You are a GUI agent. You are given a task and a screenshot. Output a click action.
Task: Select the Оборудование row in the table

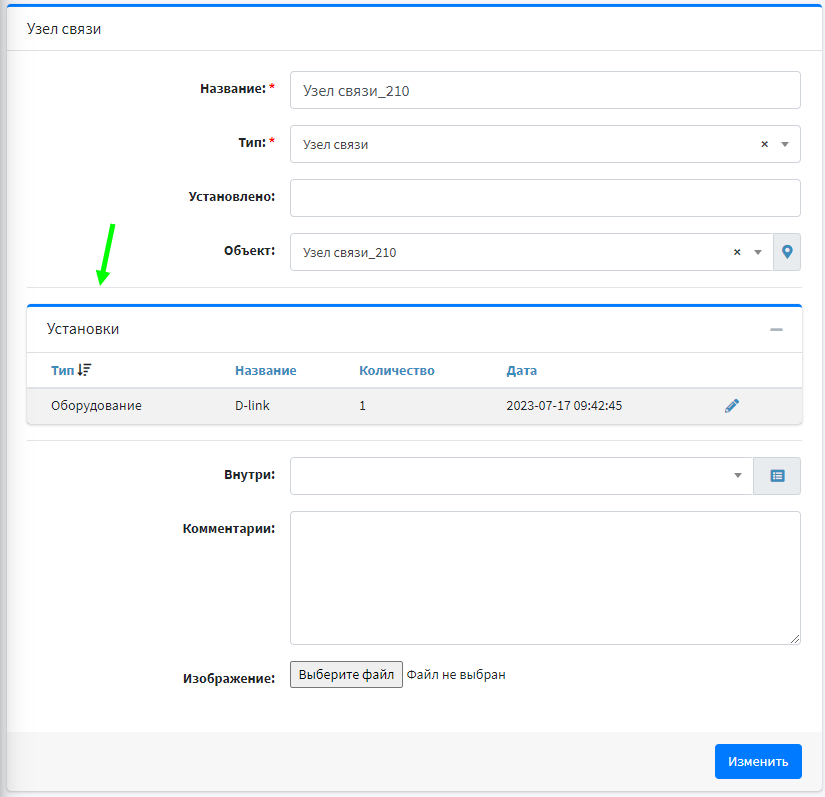97,406
